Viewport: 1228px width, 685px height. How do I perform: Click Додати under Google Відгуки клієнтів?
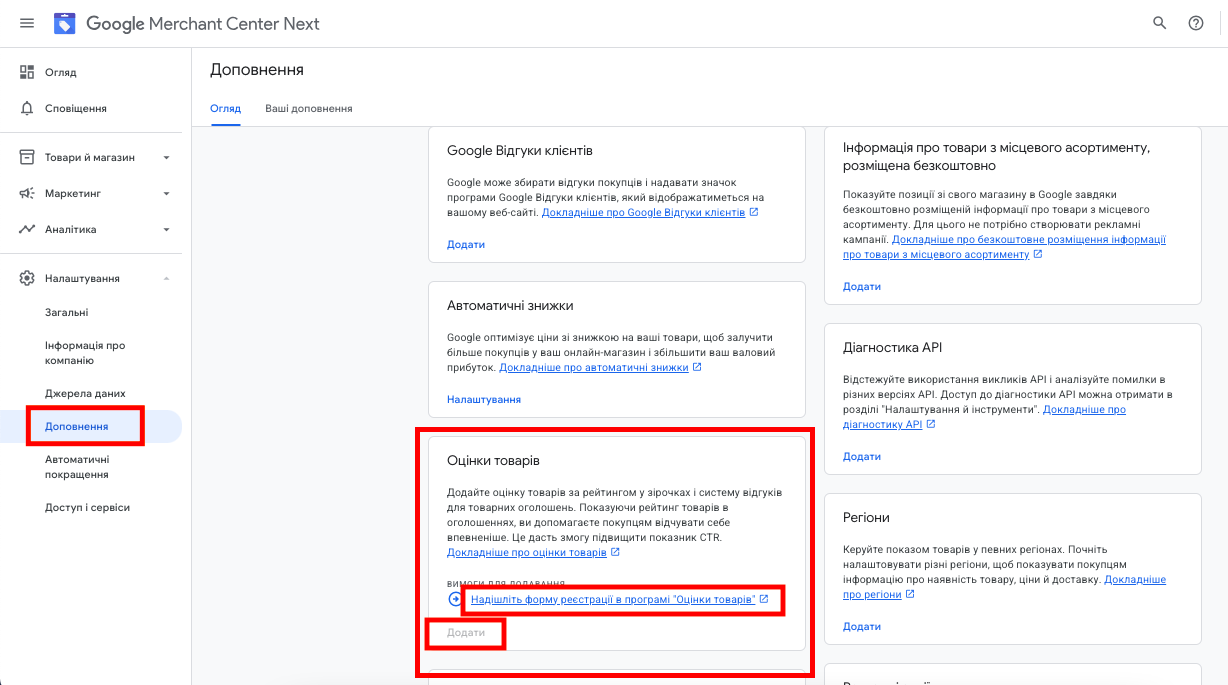466,244
